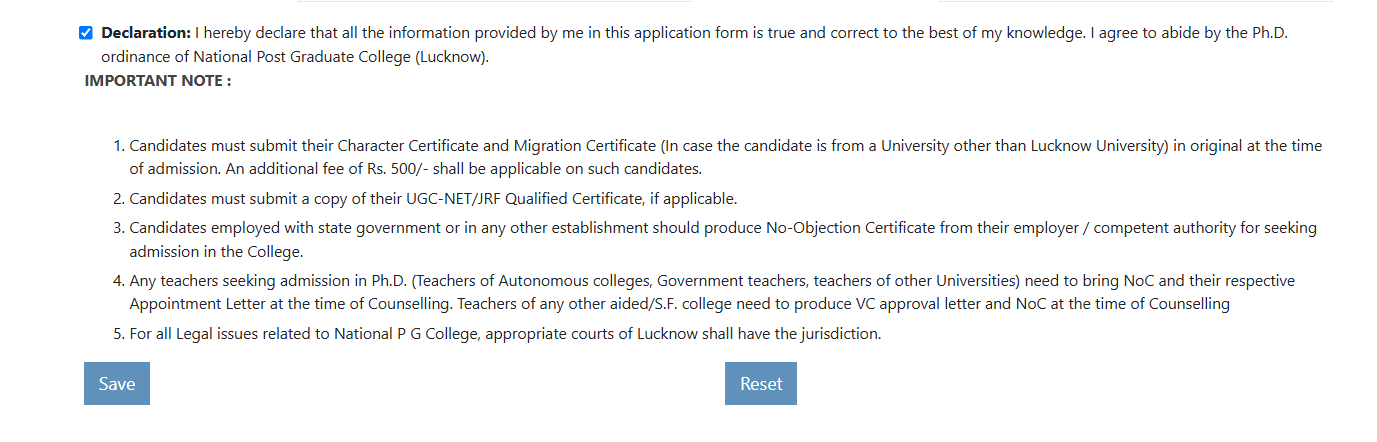This screenshot has height=442, width=1377.
Task: Uncheck the Declaration checkbox
Action: [86, 33]
